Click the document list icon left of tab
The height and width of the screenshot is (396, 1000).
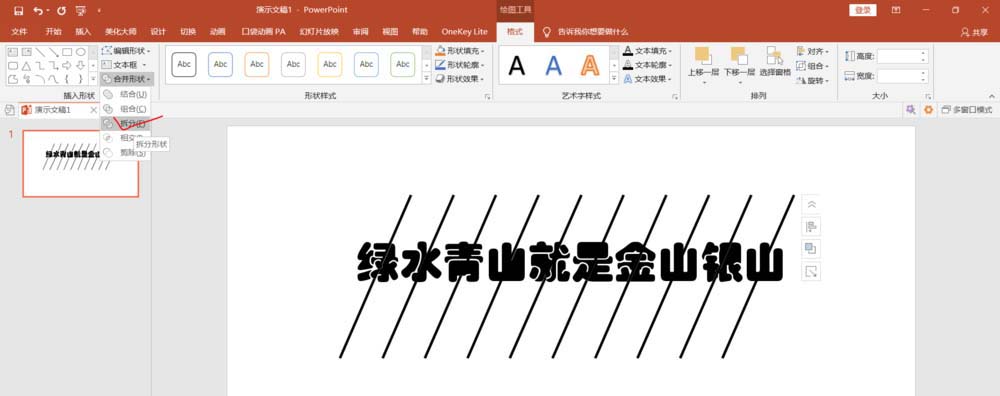(10, 110)
